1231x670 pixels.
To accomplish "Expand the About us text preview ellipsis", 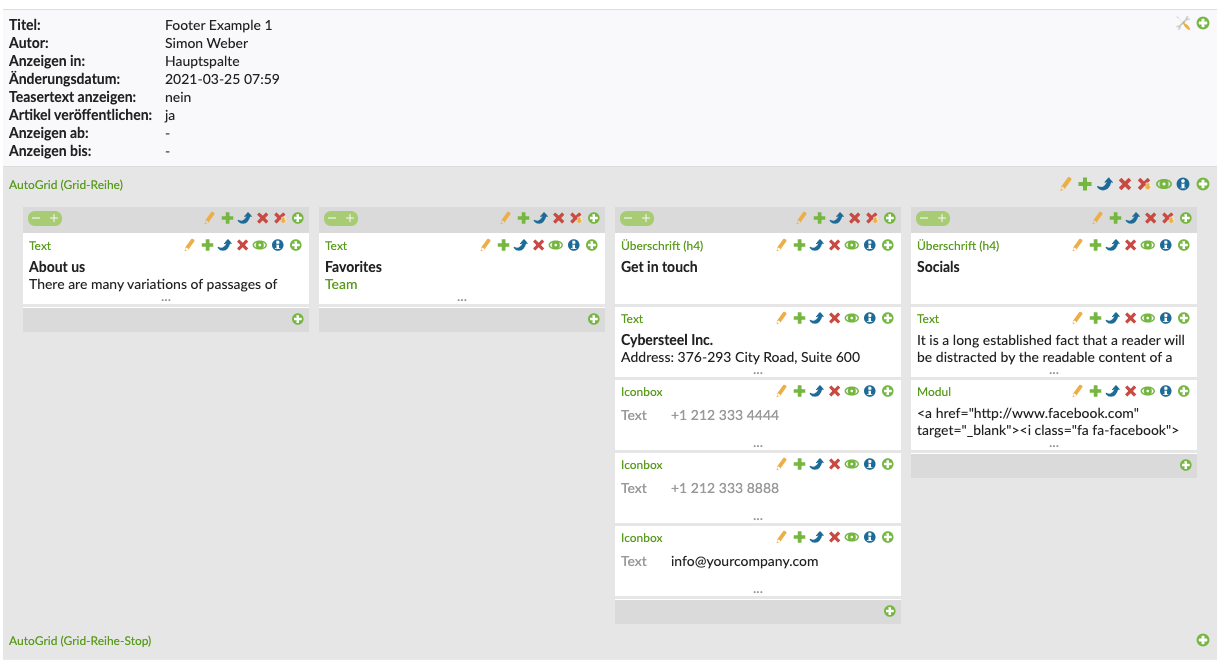I will [166, 298].
